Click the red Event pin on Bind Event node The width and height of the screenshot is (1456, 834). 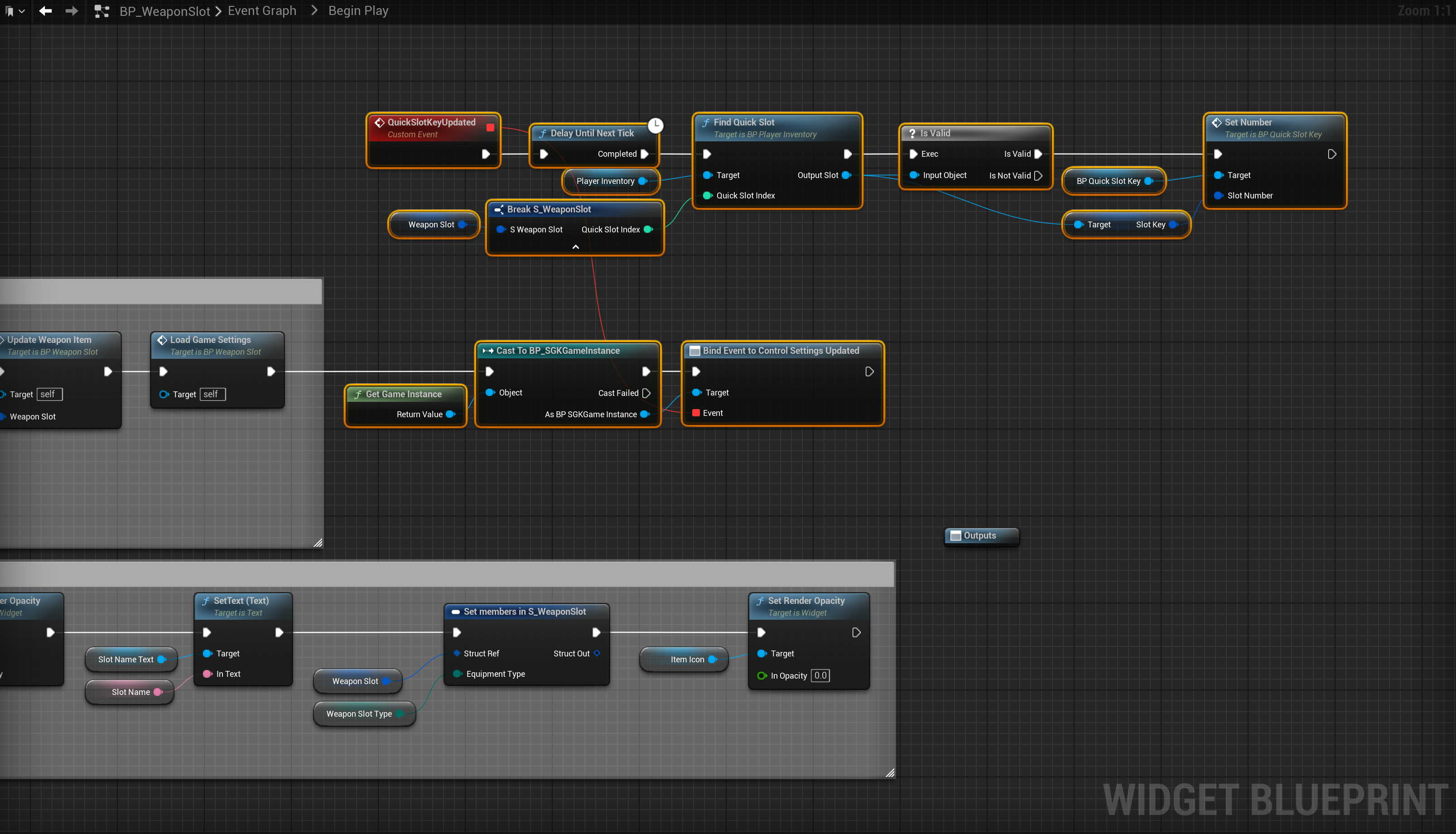[x=696, y=413]
